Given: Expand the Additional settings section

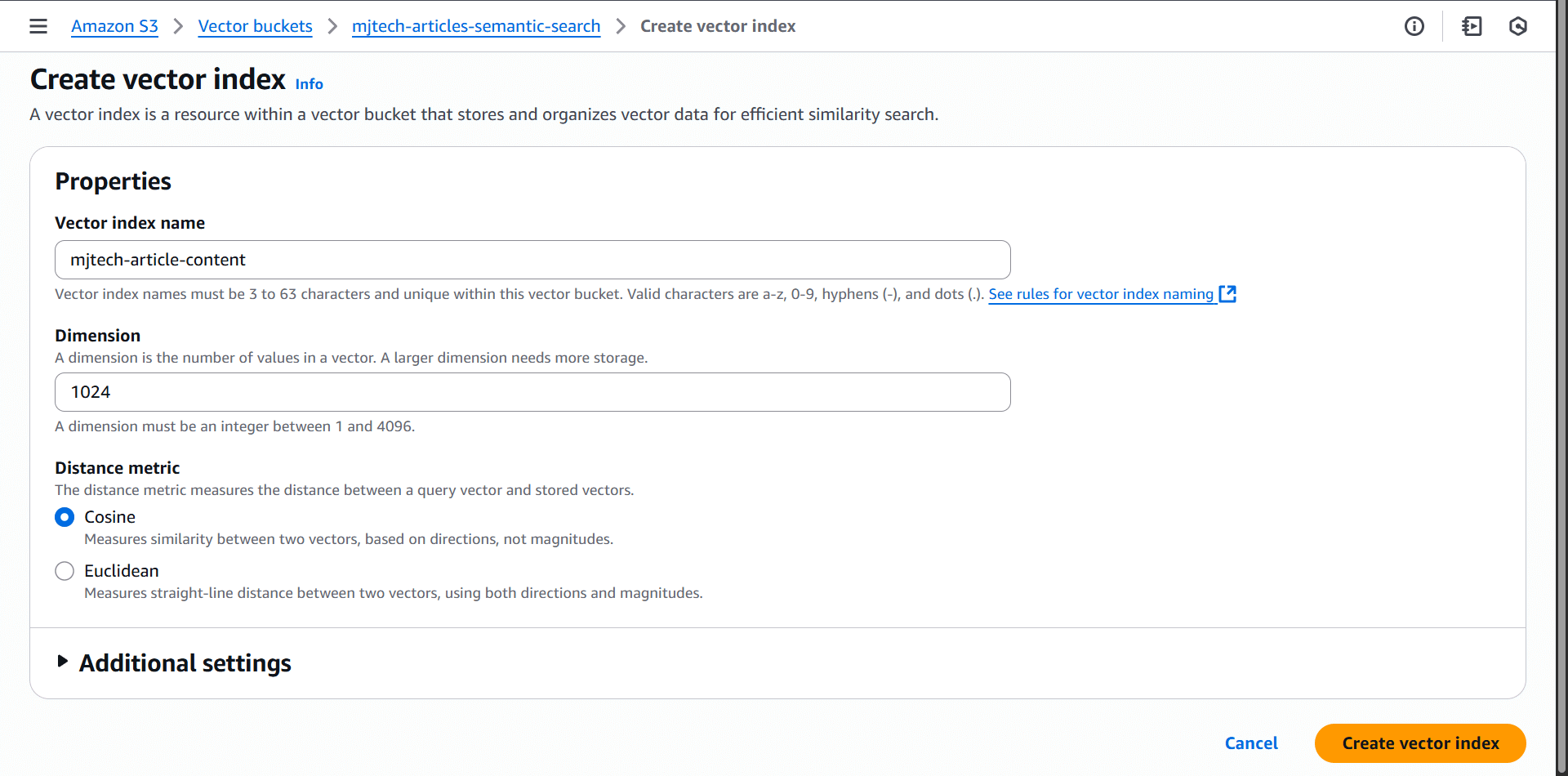Looking at the screenshot, I should 185,662.
